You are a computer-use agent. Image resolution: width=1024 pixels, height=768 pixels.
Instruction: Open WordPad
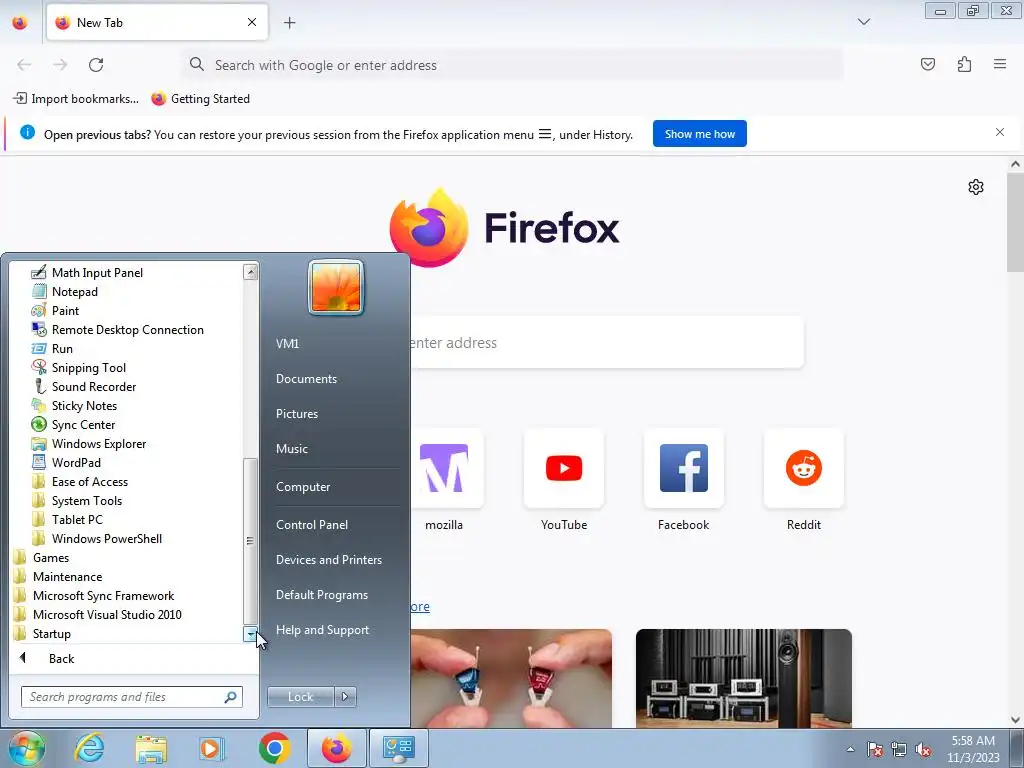click(76, 462)
